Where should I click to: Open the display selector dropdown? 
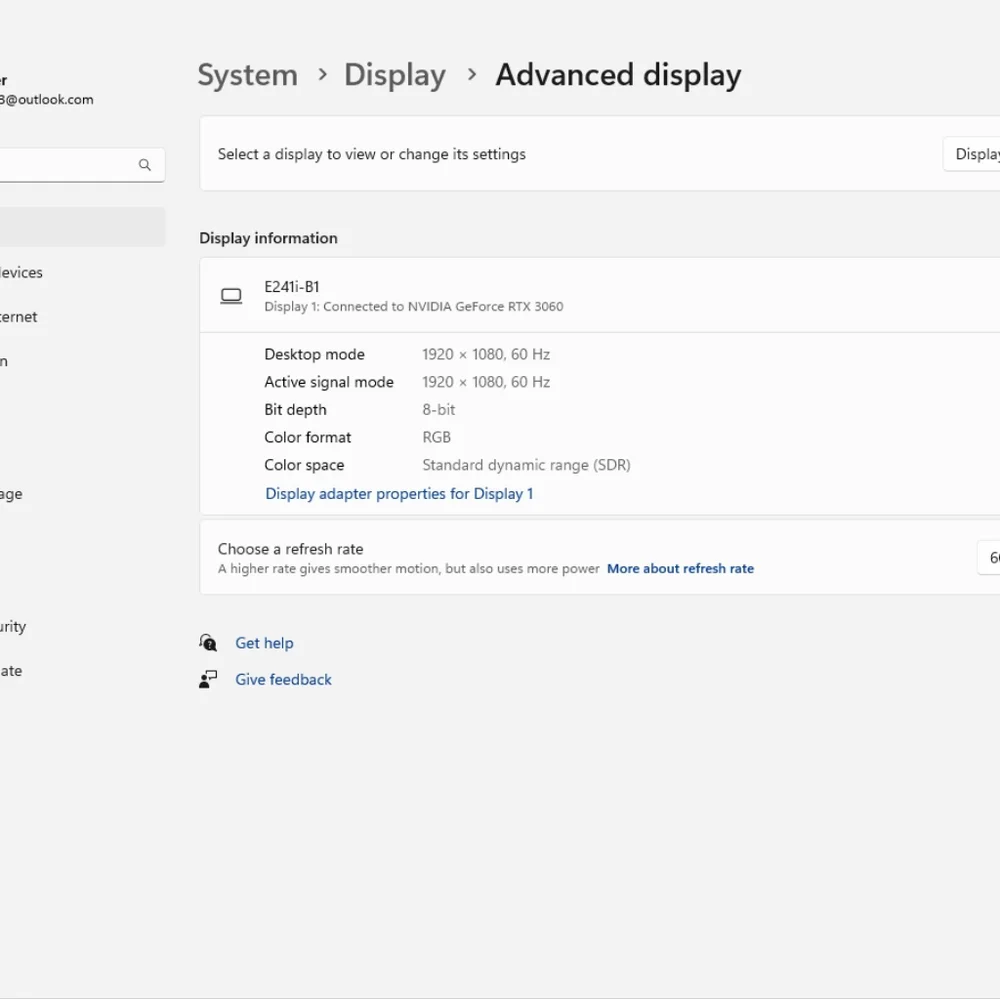click(971, 154)
